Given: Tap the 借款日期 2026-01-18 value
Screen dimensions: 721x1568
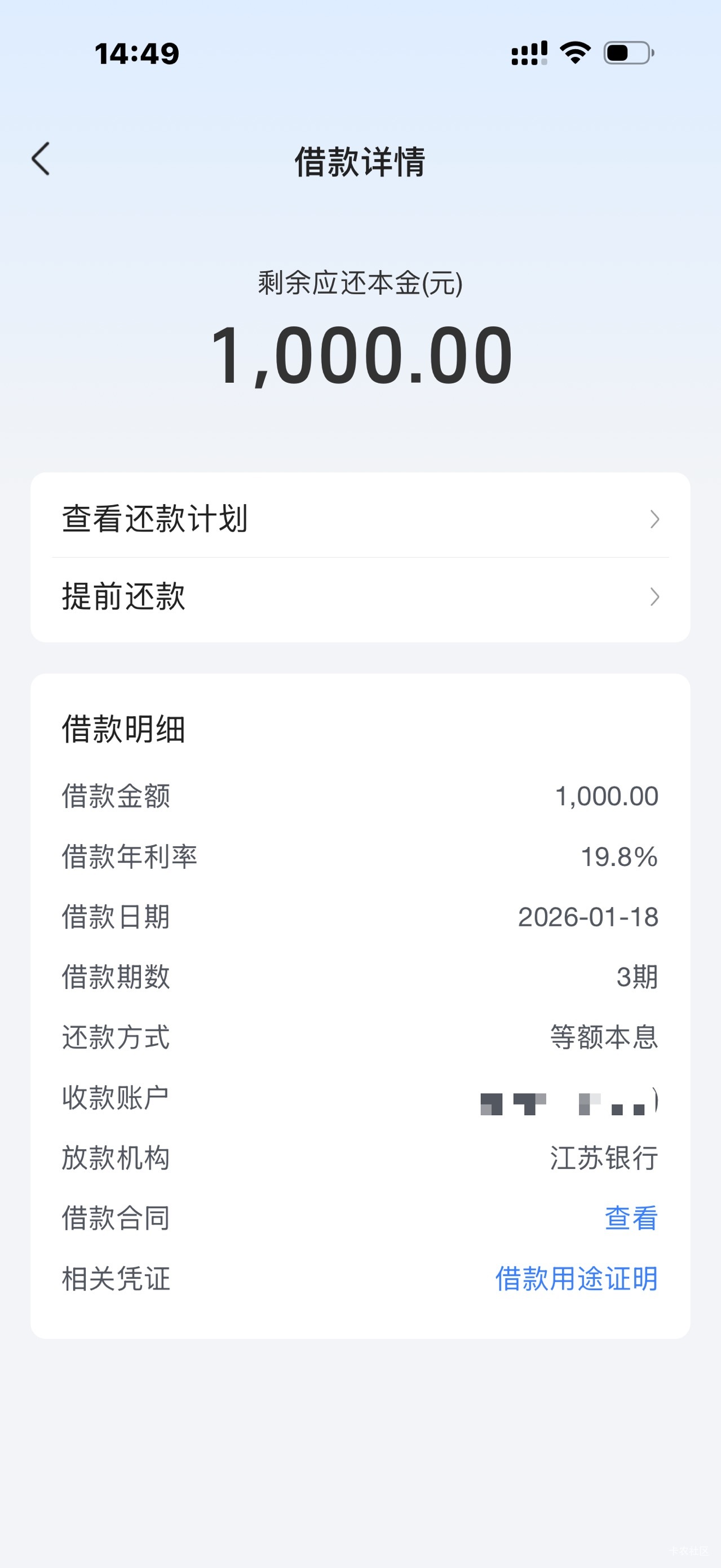Looking at the screenshot, I should pos(588,917).
